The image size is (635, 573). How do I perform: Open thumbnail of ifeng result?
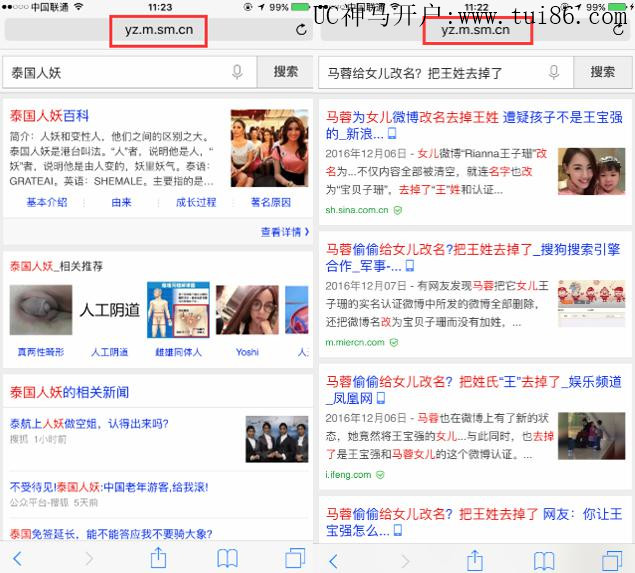pos(592,436)
